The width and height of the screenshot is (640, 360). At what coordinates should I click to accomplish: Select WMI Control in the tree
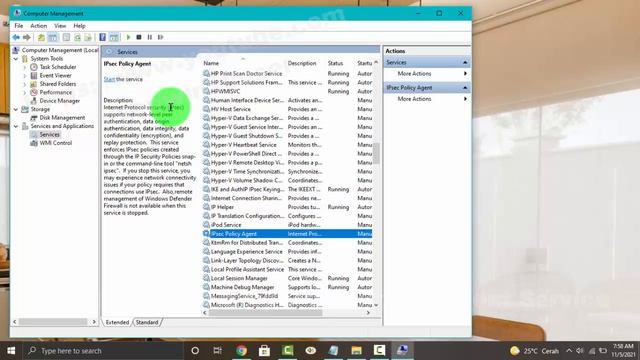coord(56,143)
